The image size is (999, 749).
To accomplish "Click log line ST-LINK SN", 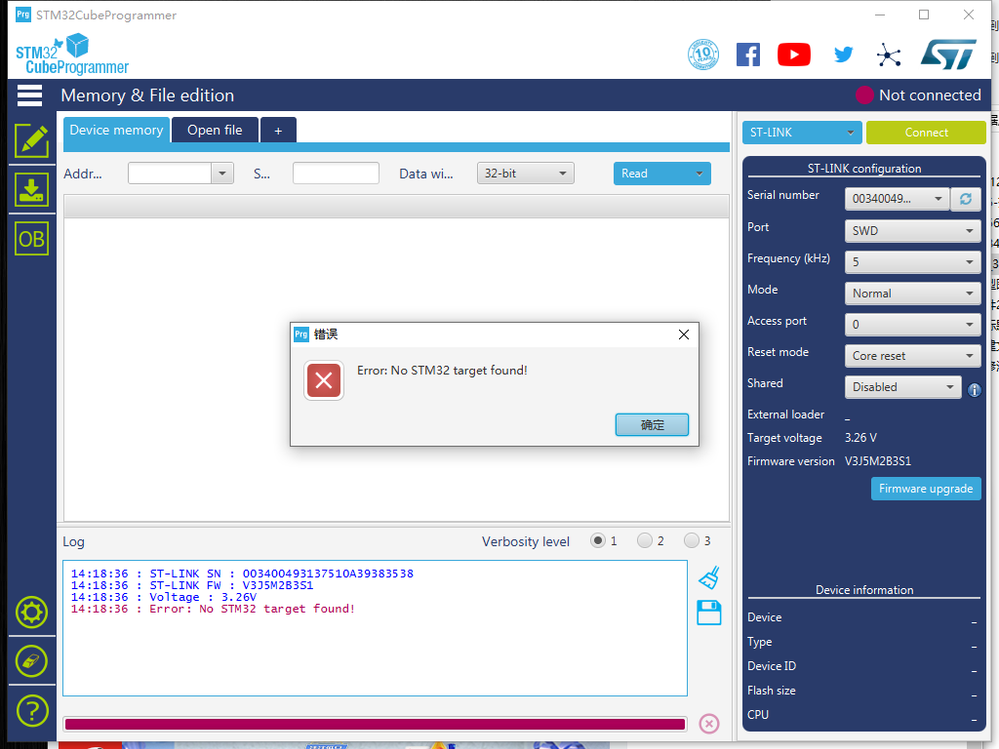I will coord(242,574).
